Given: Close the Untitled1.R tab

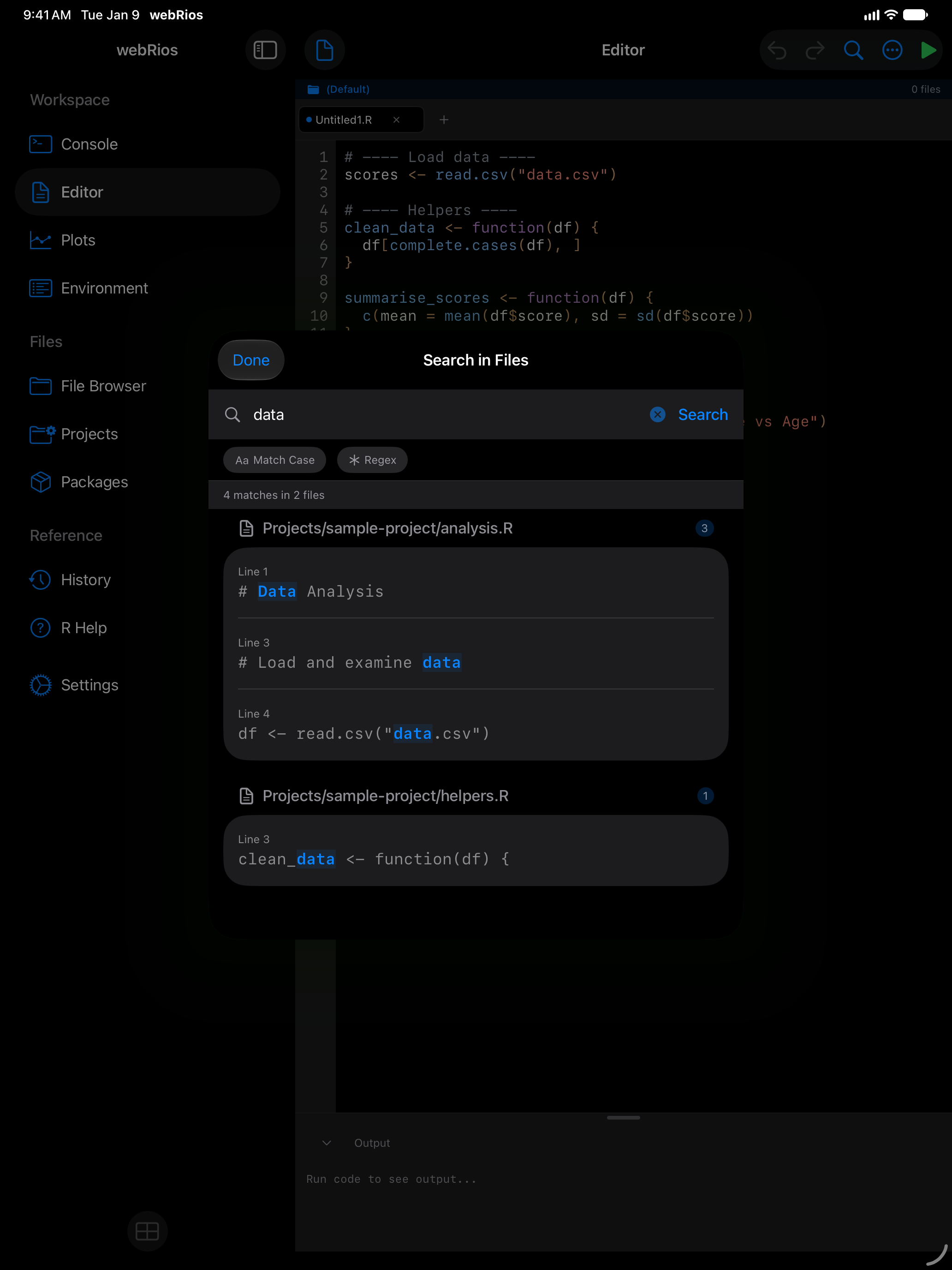Looking at the screenshot, I should pyautogui.click(x=397, y=120).
